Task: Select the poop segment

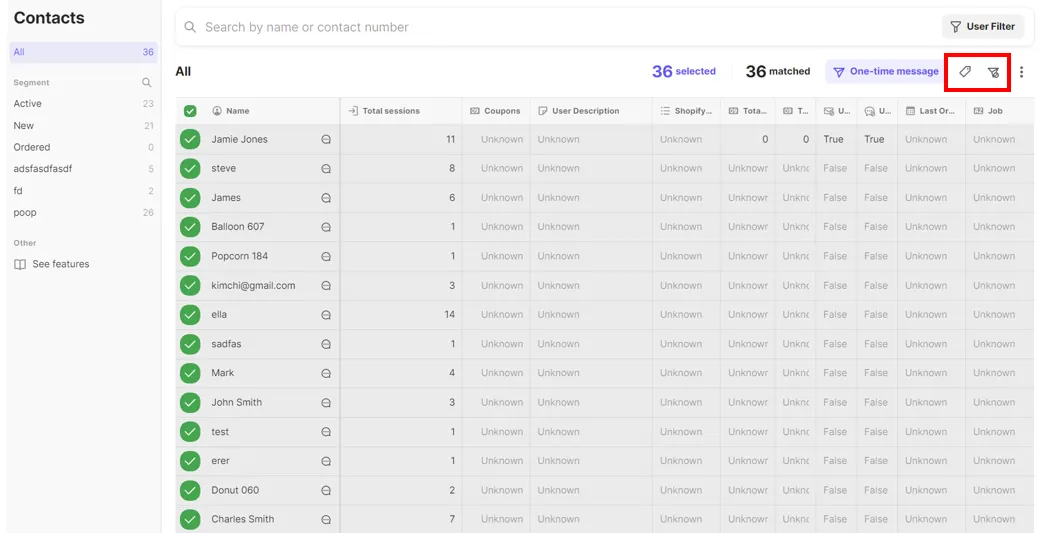Action: click(x=25, y=212)
